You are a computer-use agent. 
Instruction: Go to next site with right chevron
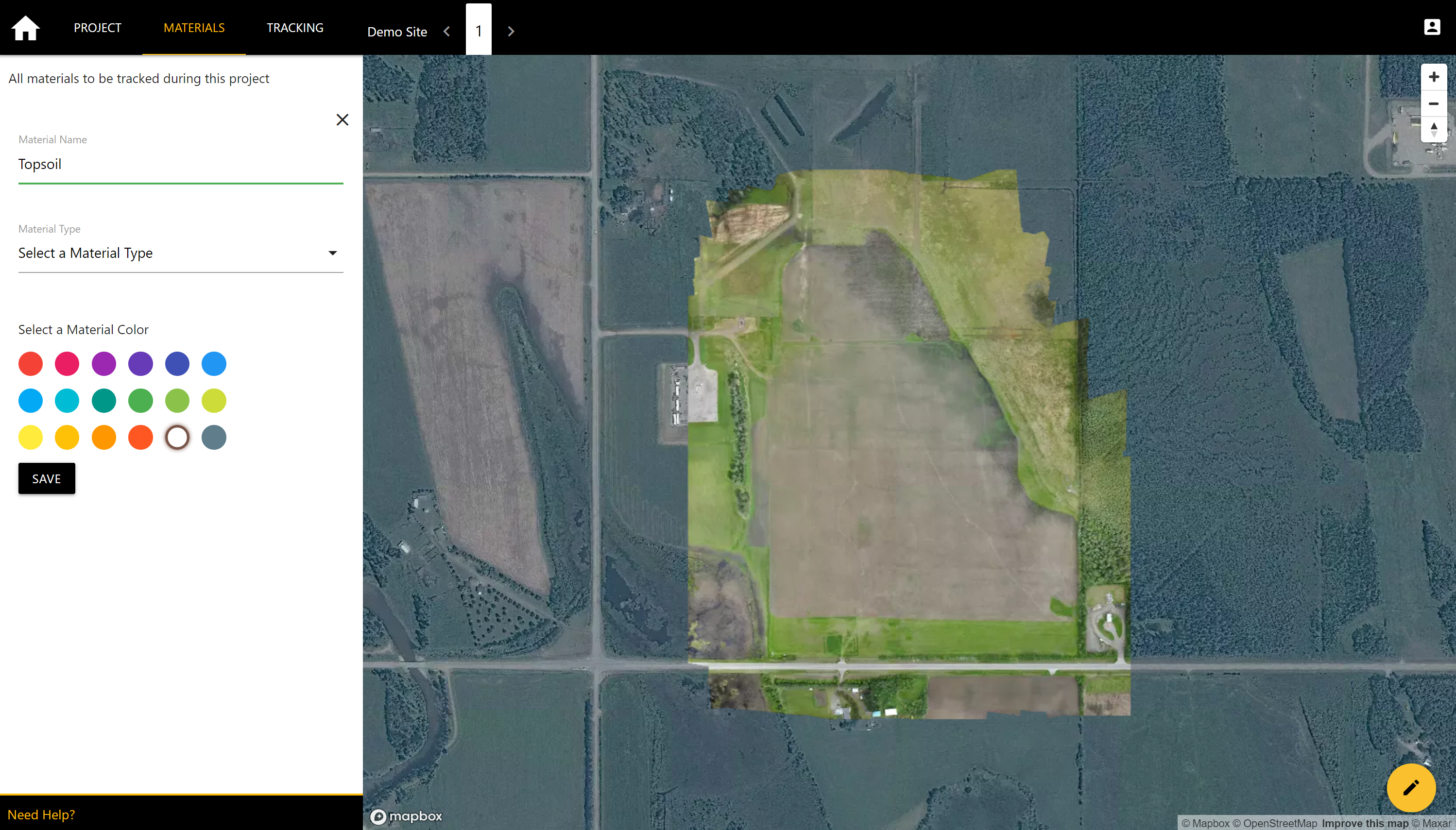click(511, 32)
